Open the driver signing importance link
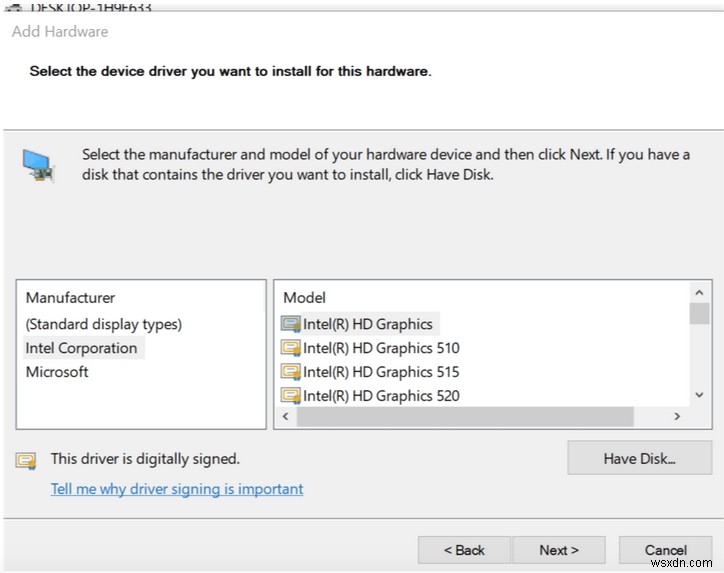The width and height of the screenshot is (724, 573). [x=177, y=489]
